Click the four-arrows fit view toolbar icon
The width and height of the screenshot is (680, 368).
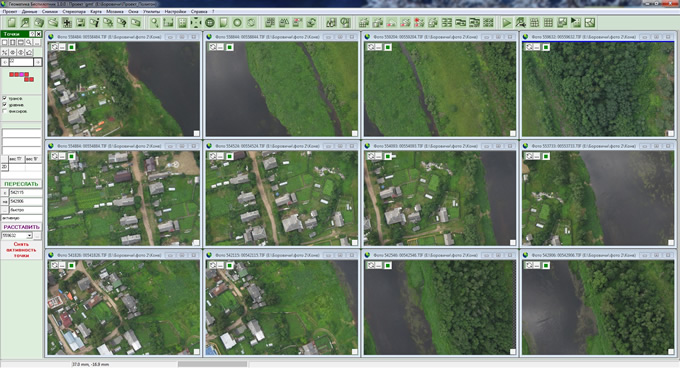point(196,23)
